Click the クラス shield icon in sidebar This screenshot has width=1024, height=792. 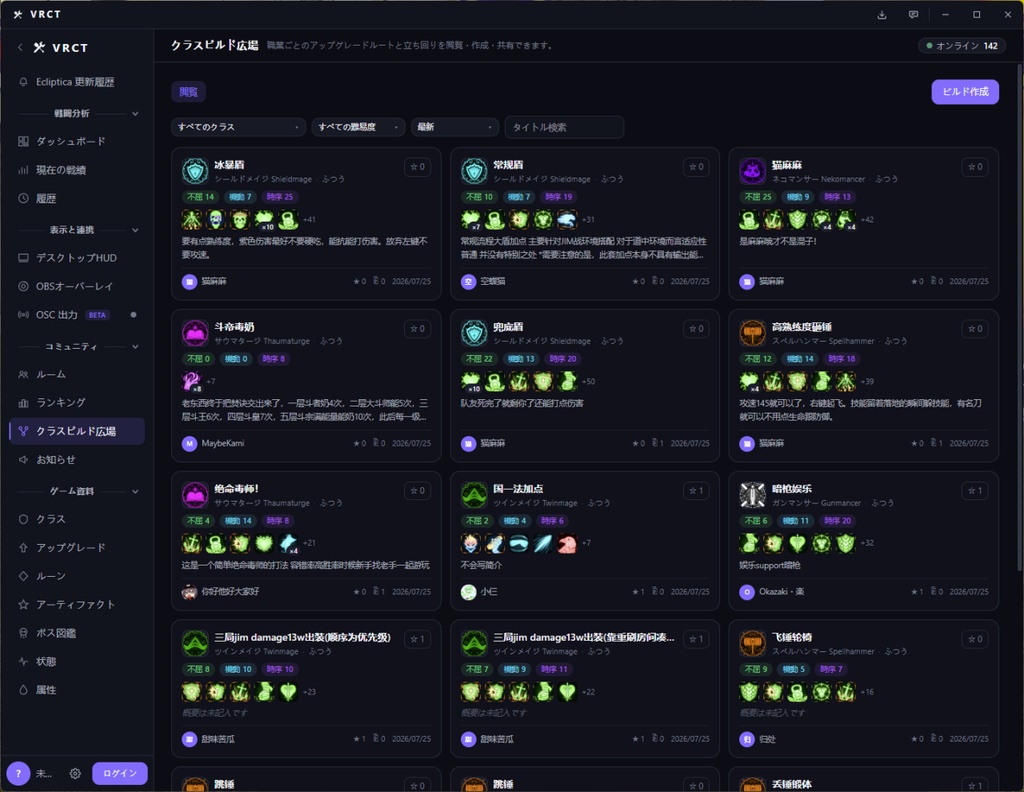[24, 519]
